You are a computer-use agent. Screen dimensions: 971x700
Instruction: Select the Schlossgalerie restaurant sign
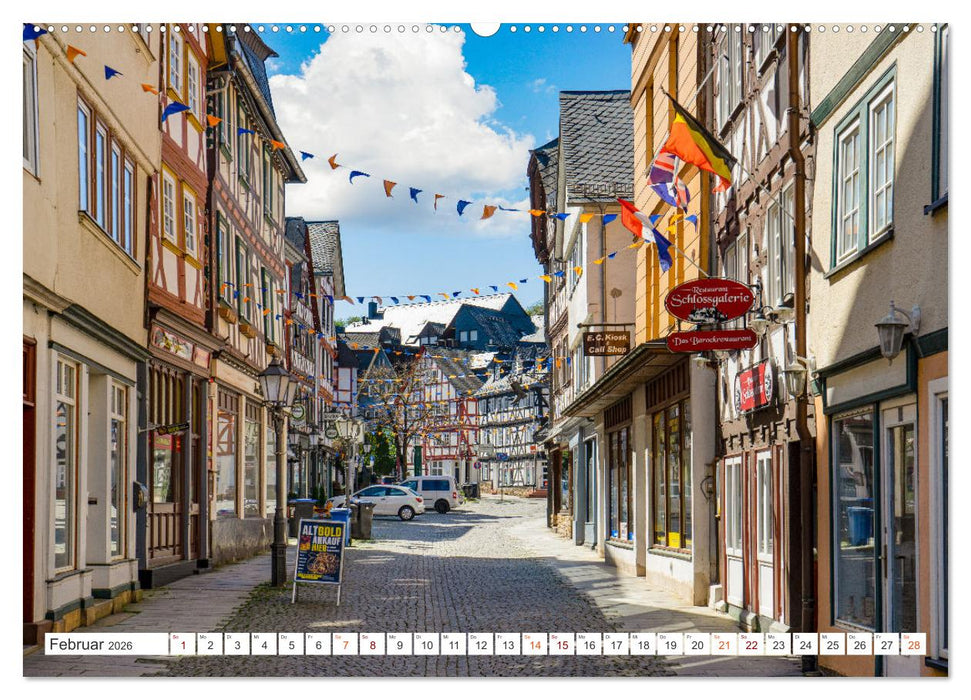pos(709,301)
